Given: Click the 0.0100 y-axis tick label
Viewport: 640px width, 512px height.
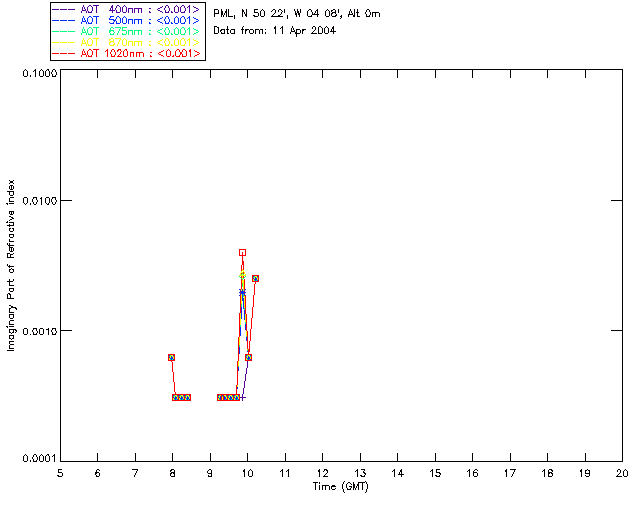Looking at the screenshot, I should pos(40,201).
